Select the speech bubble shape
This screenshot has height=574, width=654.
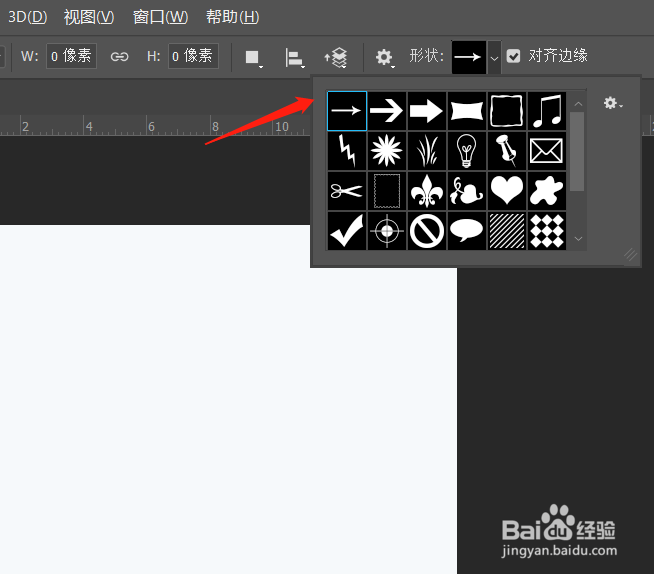466,231
